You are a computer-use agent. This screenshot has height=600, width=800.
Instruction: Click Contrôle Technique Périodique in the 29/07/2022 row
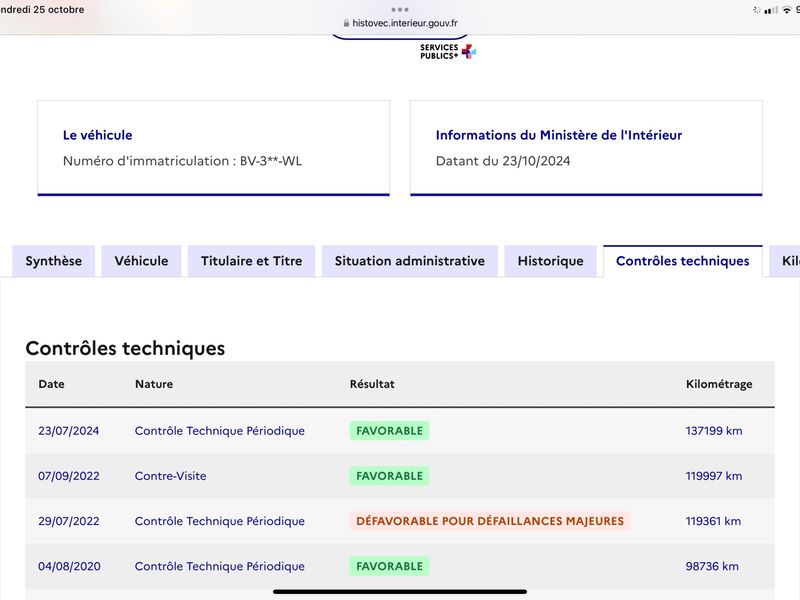219,521
